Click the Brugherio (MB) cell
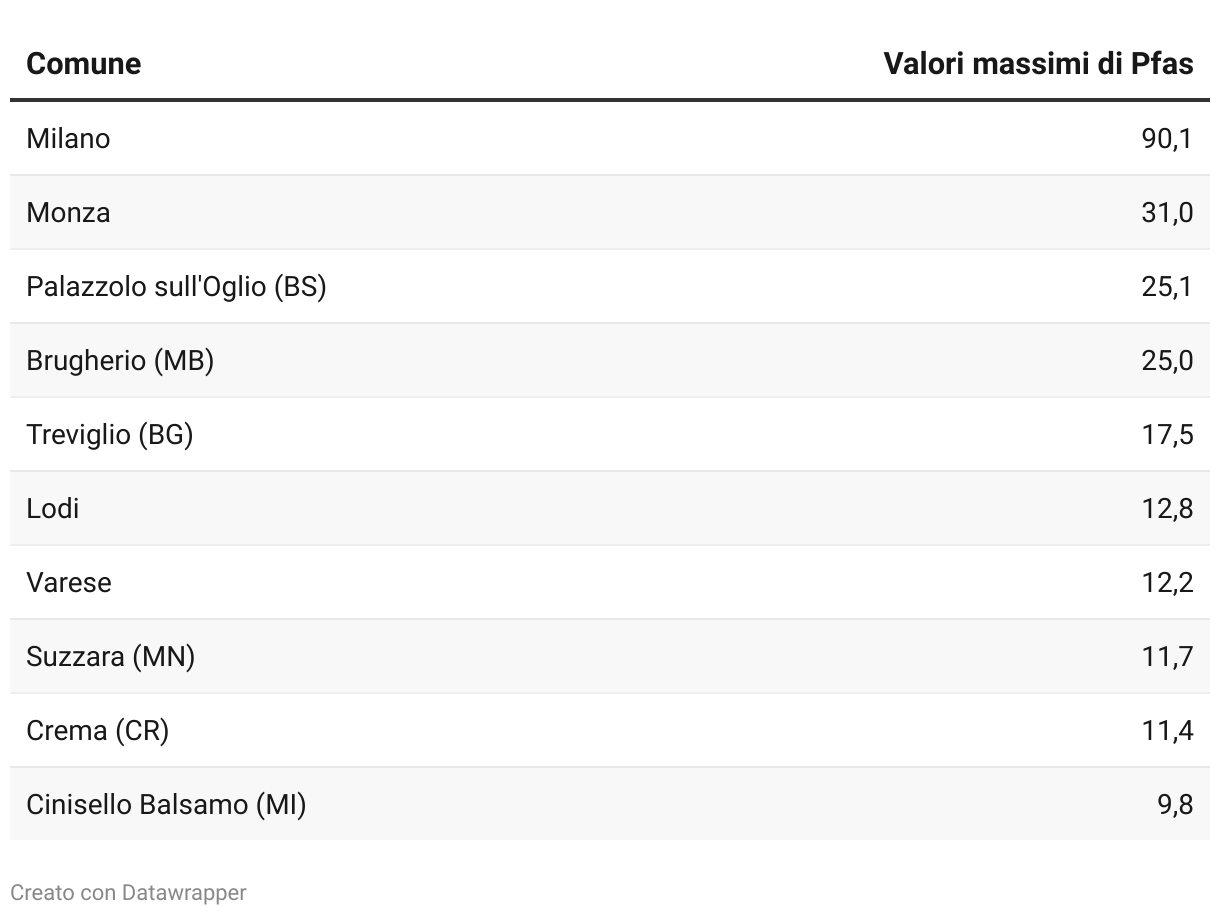The image size is (1220, 916). click(x=120, y=360)
